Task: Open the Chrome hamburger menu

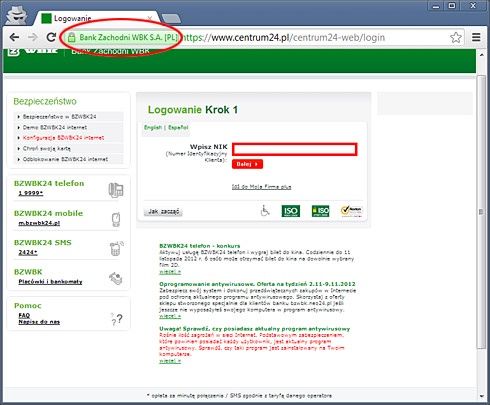Action: 476,37
